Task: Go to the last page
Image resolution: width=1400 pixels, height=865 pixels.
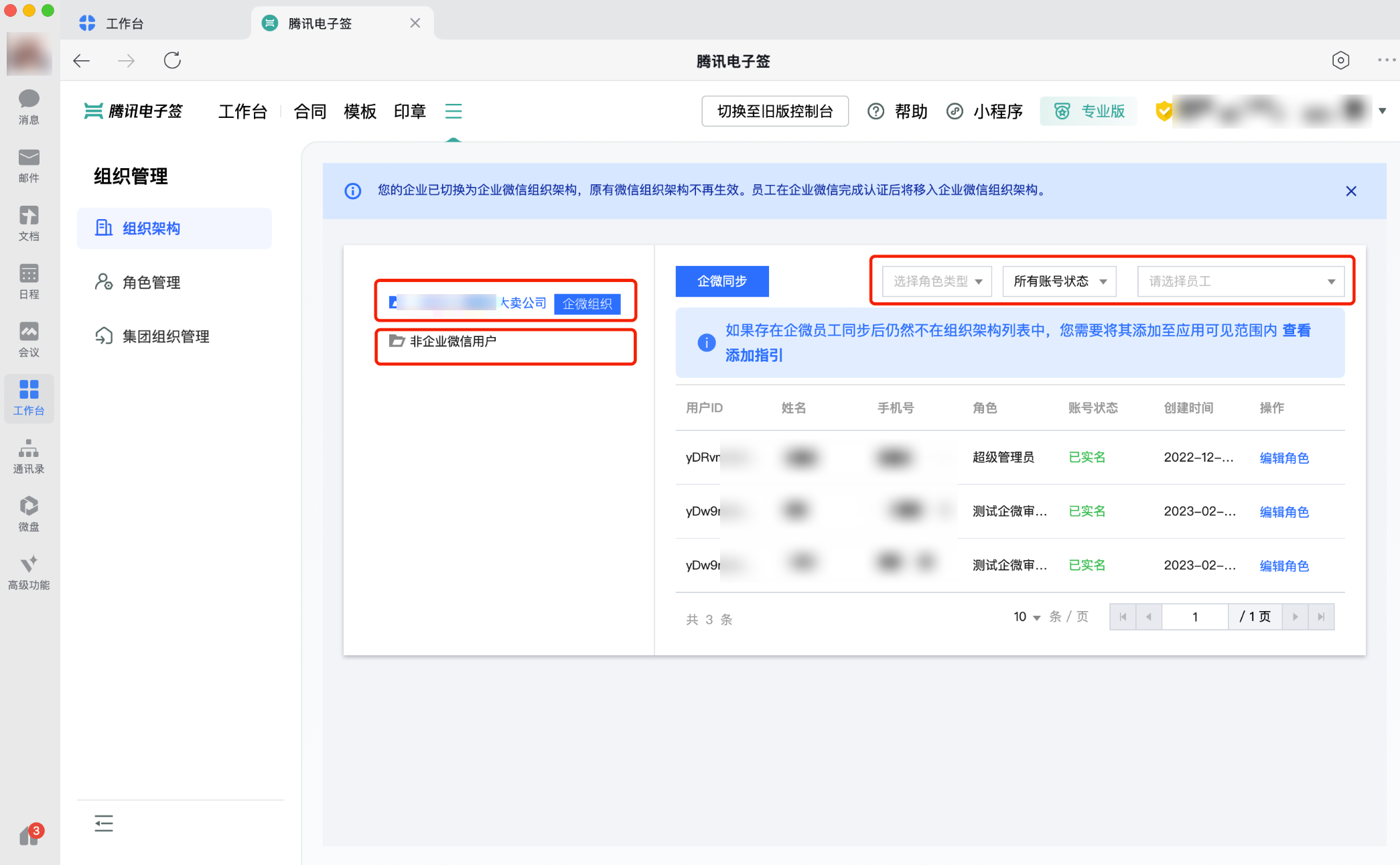Action: [1321, 616]
